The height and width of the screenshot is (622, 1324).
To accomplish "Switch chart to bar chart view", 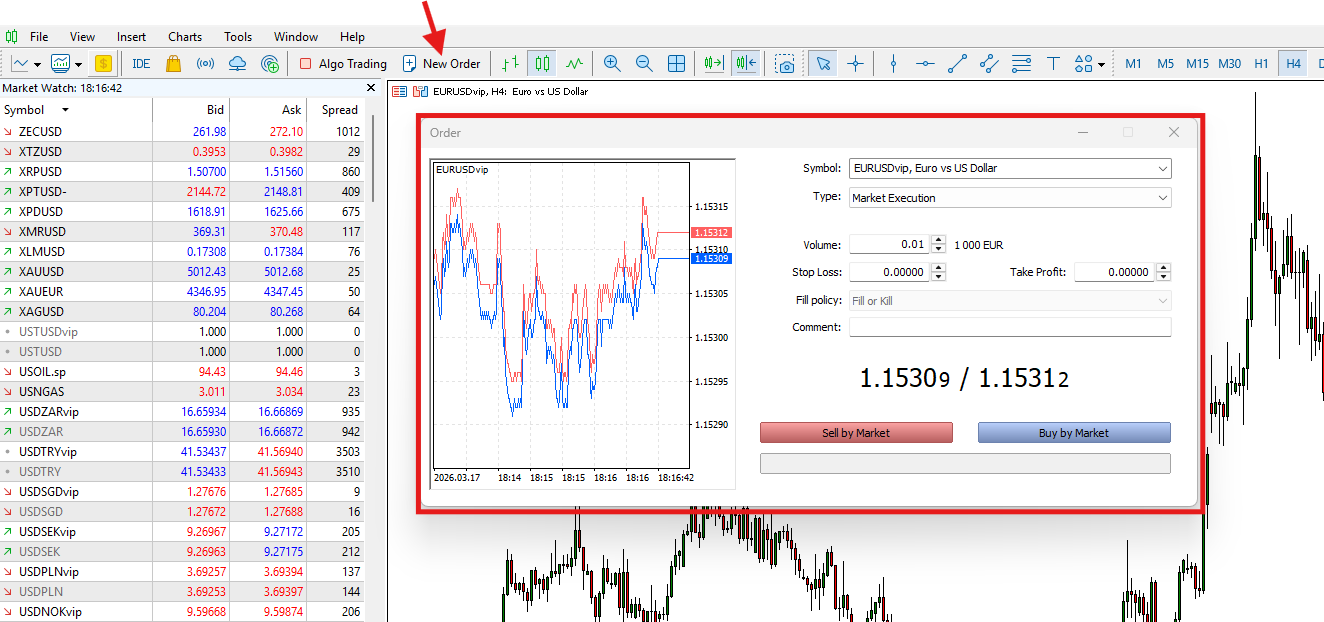I will (511, 63).
